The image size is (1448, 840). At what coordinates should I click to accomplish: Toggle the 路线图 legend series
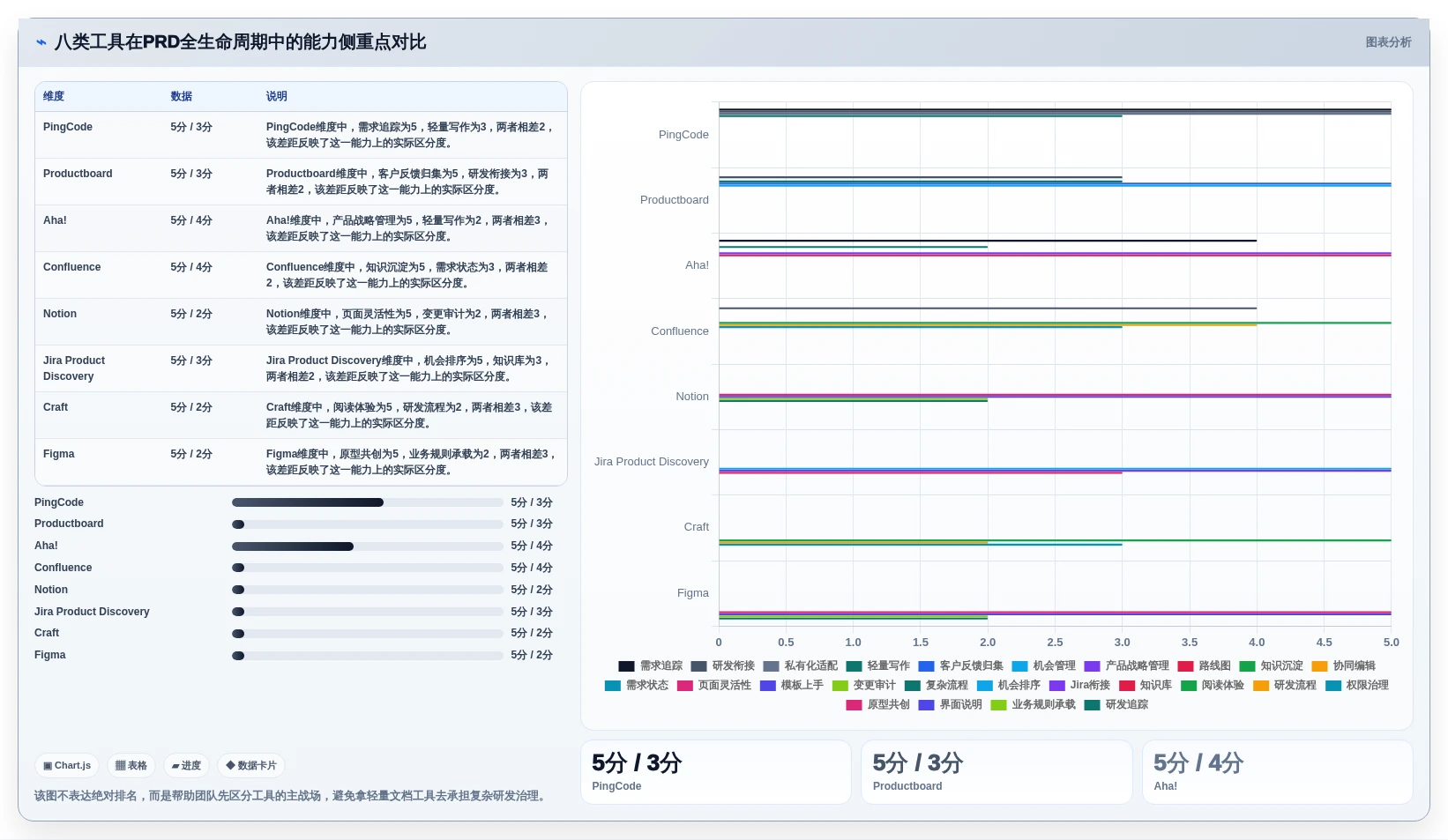coord(1205,666)
